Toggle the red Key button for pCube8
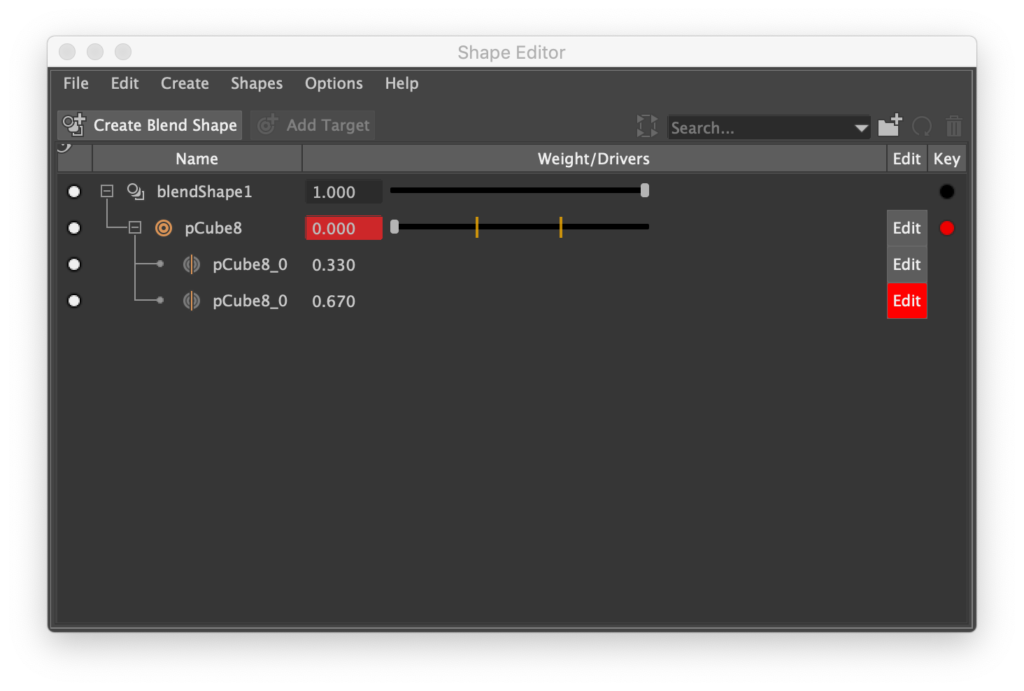 pyautogui.click(x=947, y=228)
